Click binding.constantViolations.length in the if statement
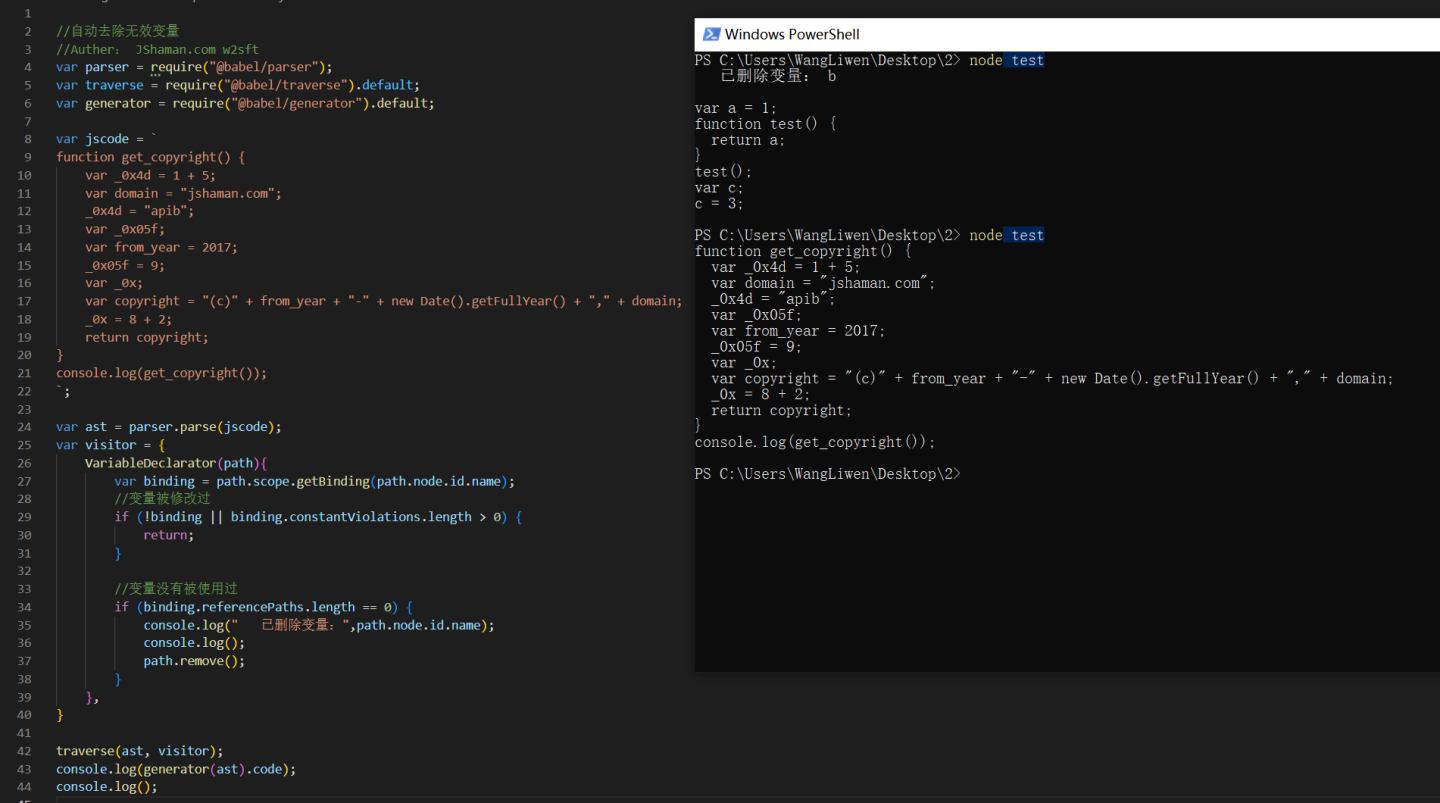The width and height of the screenshot is (1440, 803). click(350, 517)
